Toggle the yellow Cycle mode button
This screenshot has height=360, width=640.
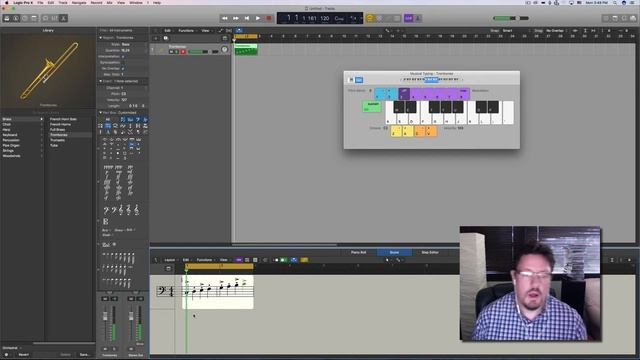click(370, 18)
